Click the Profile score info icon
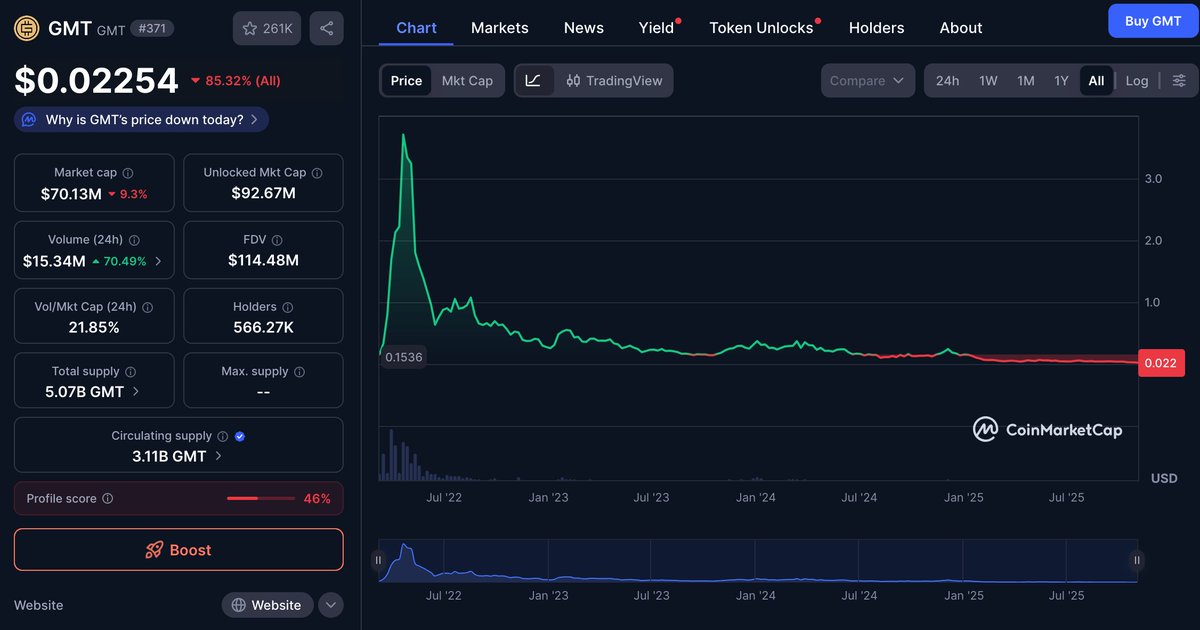The image size is (1200, 630). coord(108,499)
